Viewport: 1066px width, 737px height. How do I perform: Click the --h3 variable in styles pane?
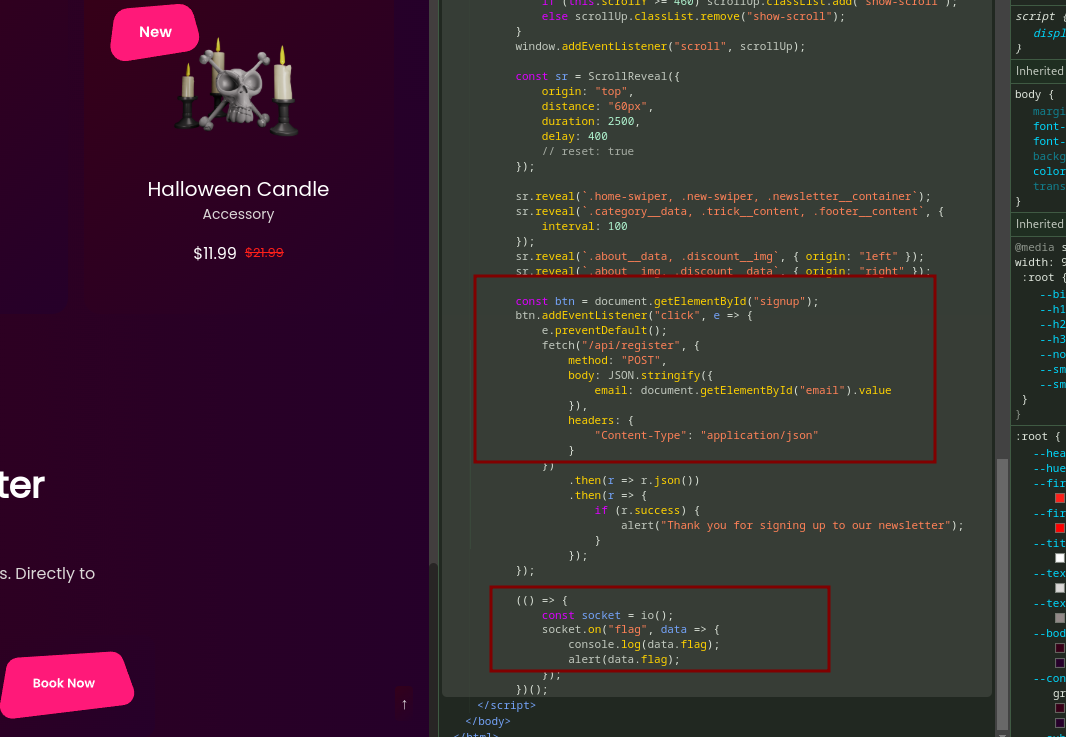1052,339
